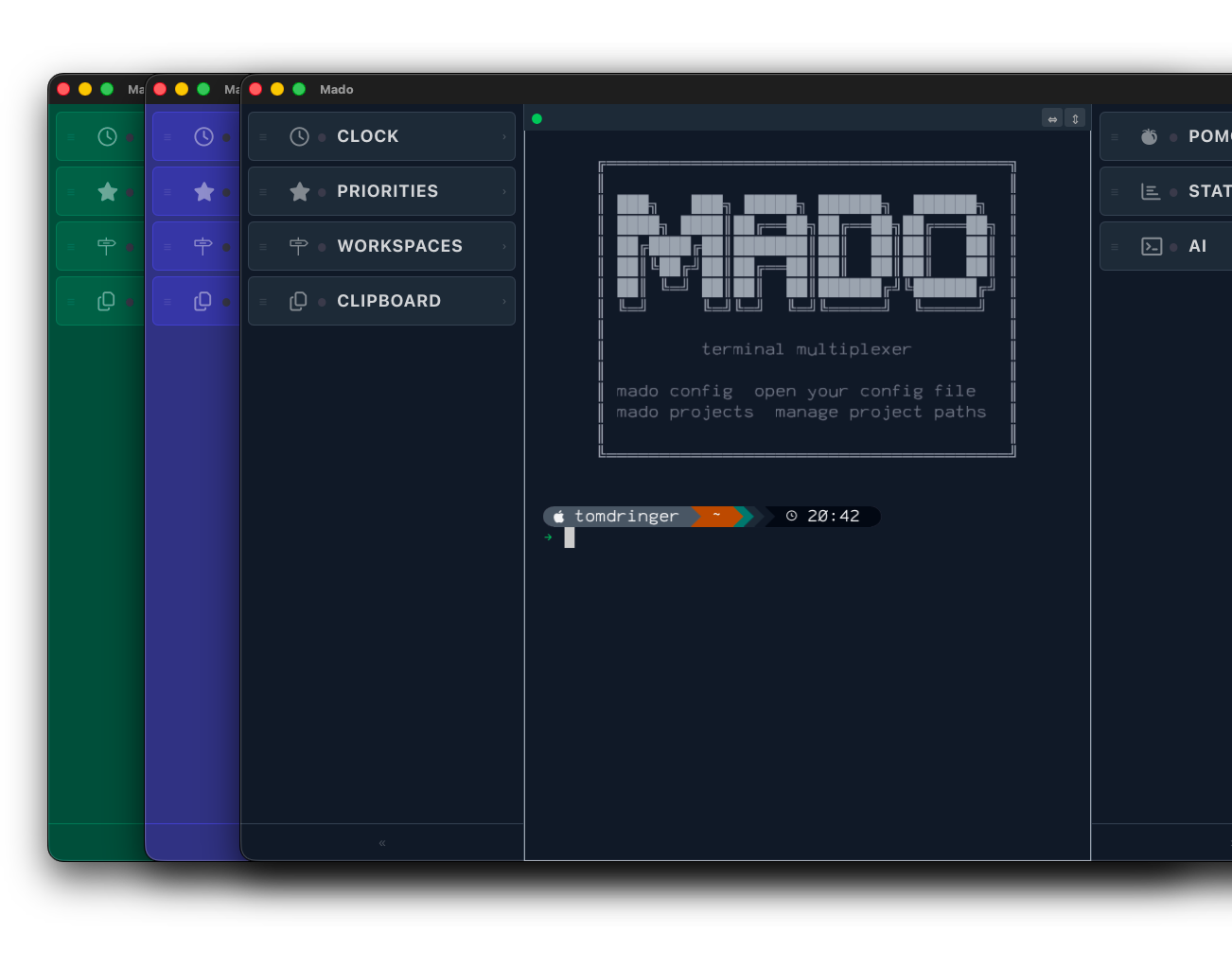Image resolution: width=1232 pixels, height=969 pixels.
Task: Click the star icon in the green window
Action: (x=107, y=191)
